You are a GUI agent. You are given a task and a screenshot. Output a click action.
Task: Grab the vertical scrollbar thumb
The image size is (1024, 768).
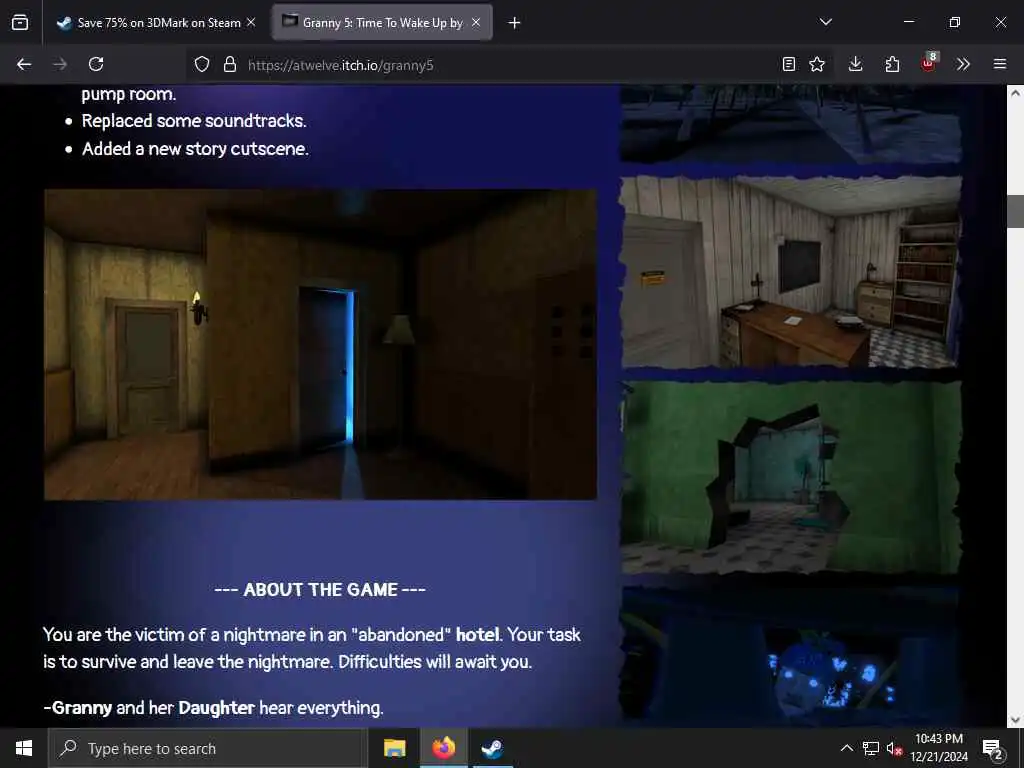tap(1016, 212)
